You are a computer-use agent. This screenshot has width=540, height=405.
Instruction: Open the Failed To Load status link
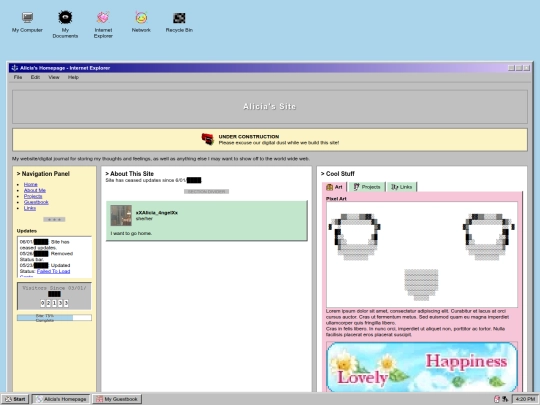click(x=53, y=271)
